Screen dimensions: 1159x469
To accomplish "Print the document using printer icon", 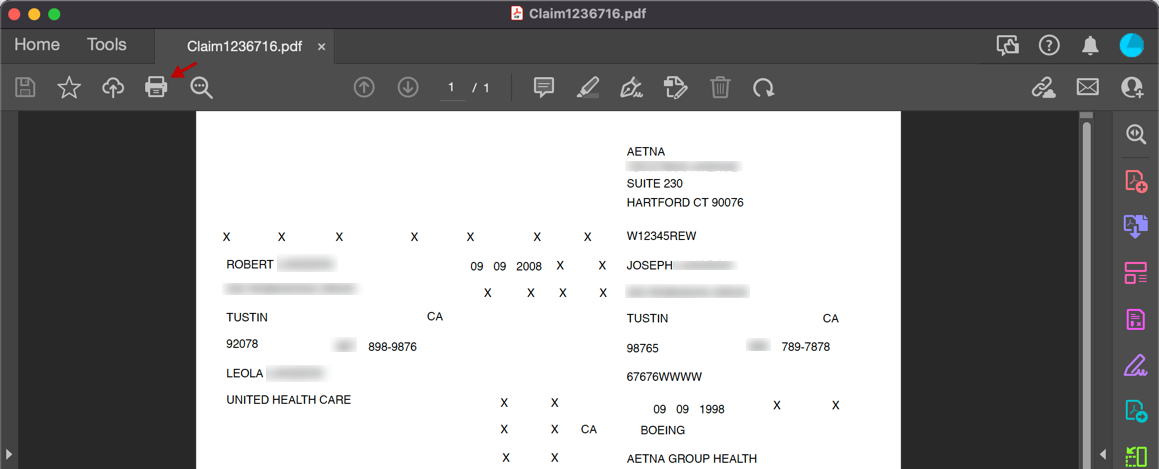I will coord(156,87).
